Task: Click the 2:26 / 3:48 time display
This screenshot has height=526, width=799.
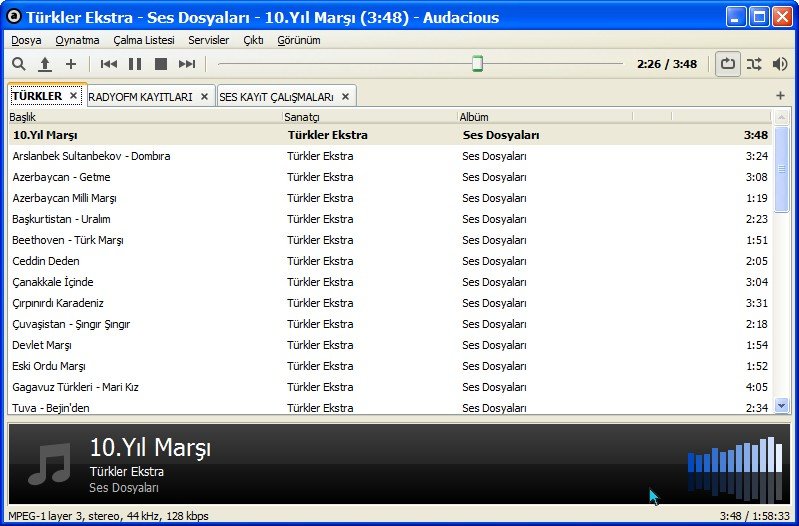Action: click(667, 64)
